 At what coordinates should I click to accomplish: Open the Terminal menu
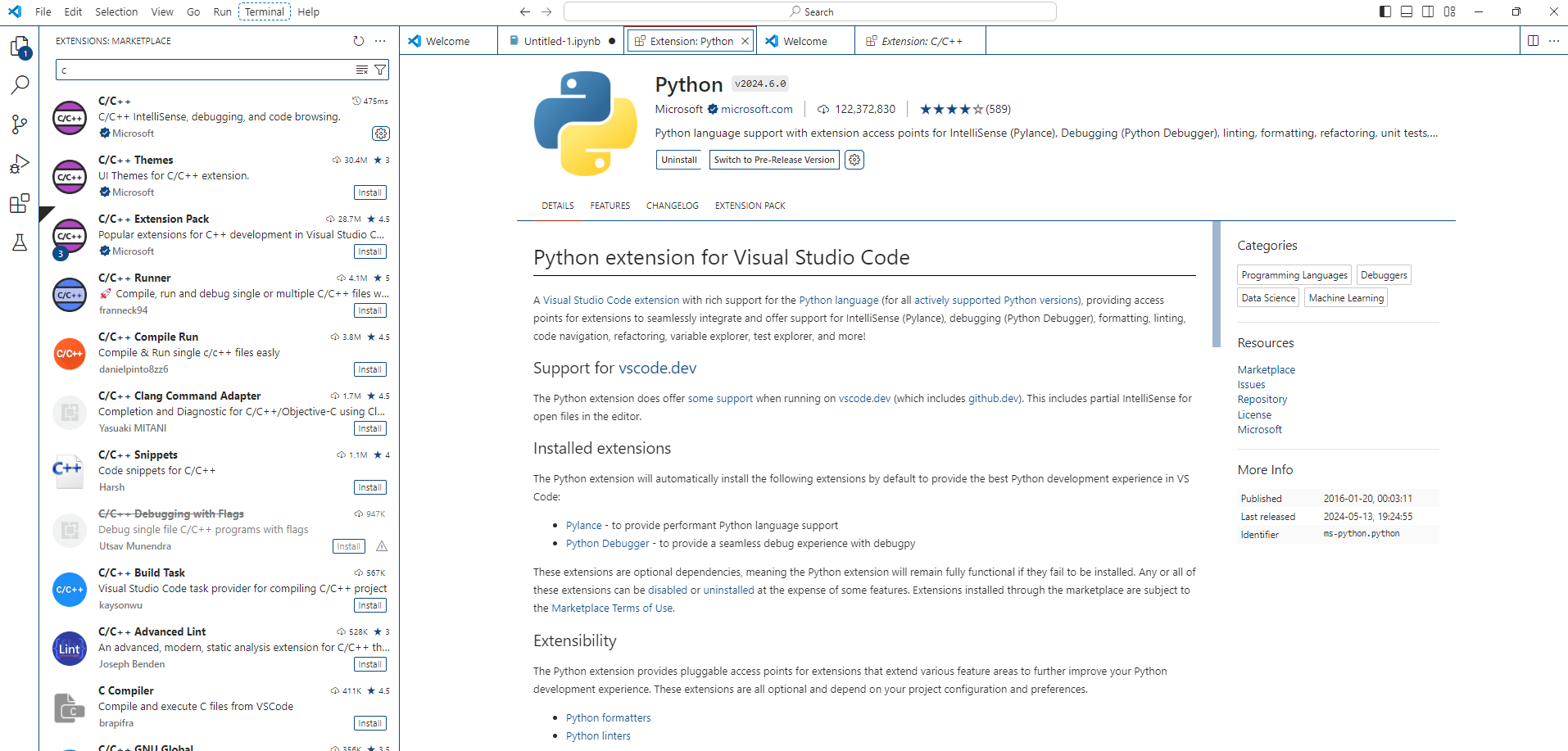[265, 11]
